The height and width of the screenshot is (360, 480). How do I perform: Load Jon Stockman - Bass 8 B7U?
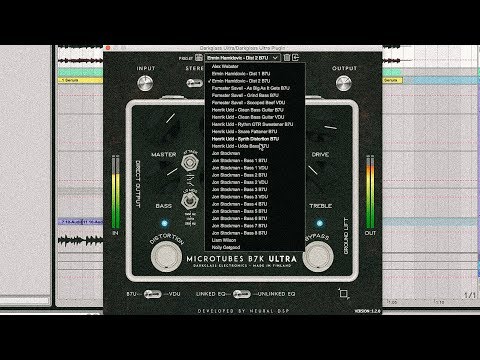click(x=255, y=233)
